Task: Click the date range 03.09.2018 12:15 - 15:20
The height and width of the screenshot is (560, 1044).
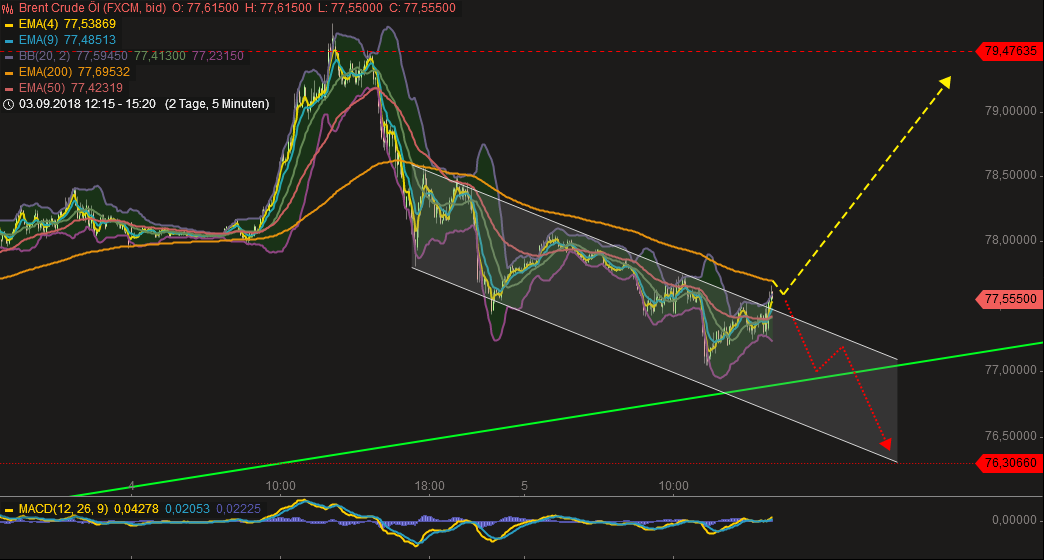Action: (x=87, y=104)
